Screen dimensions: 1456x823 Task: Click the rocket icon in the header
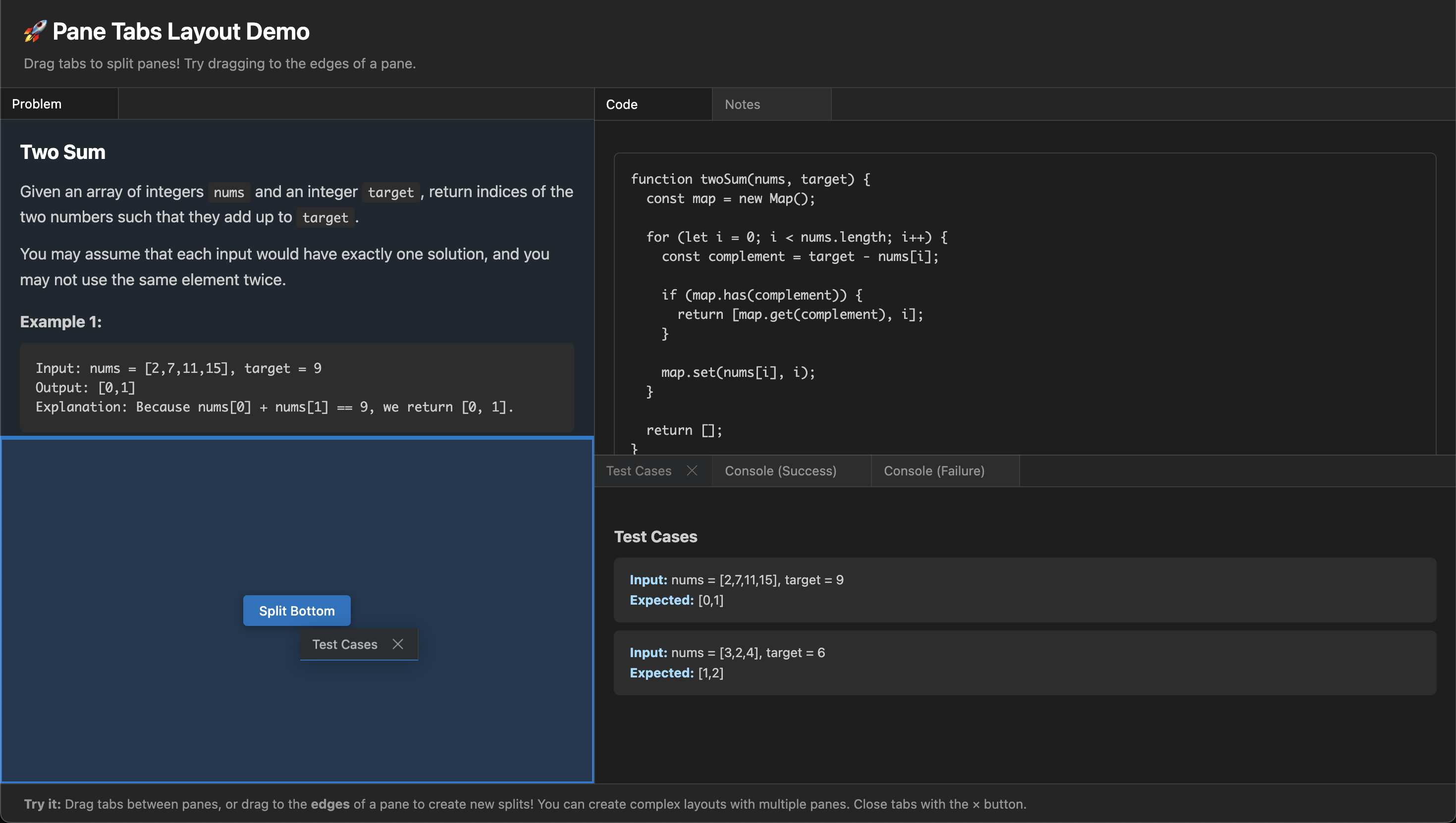33,31
